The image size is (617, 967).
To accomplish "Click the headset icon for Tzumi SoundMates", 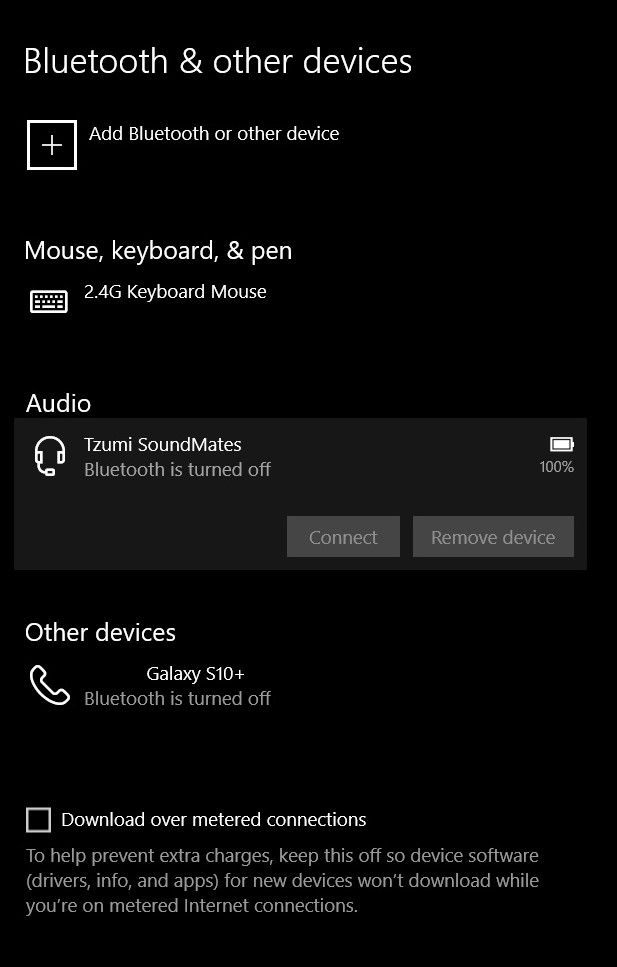I will click(50, 457).
